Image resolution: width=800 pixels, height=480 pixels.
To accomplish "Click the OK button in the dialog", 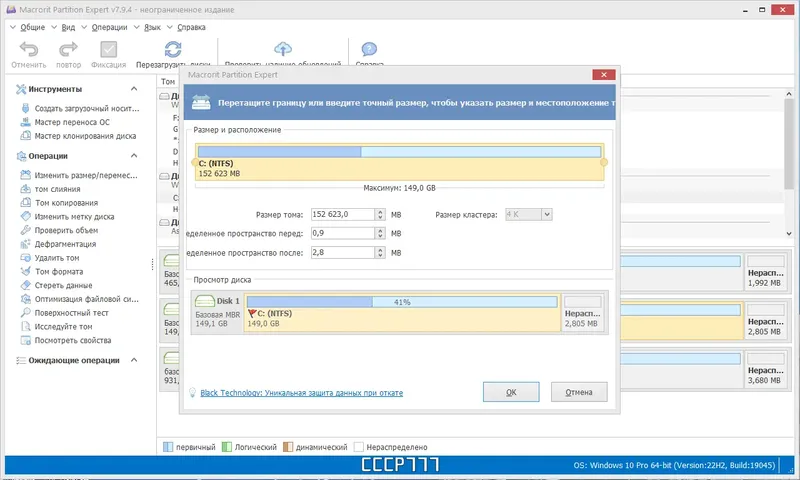I will pyautogui.click(x=511, y=392).
